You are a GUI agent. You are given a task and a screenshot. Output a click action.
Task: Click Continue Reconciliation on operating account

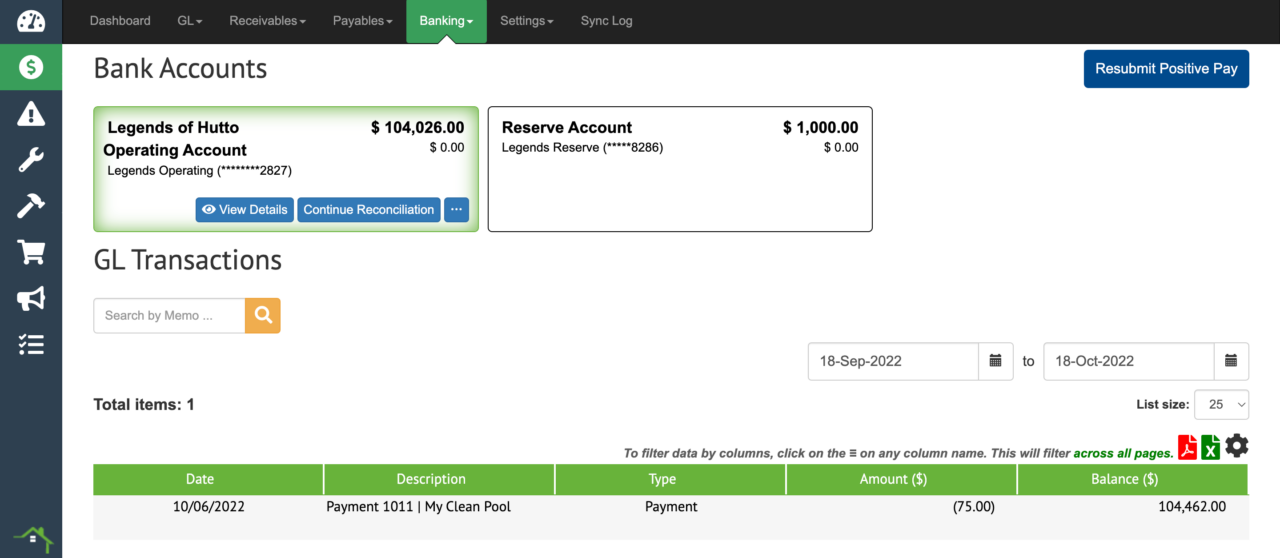tap(368, 210)
